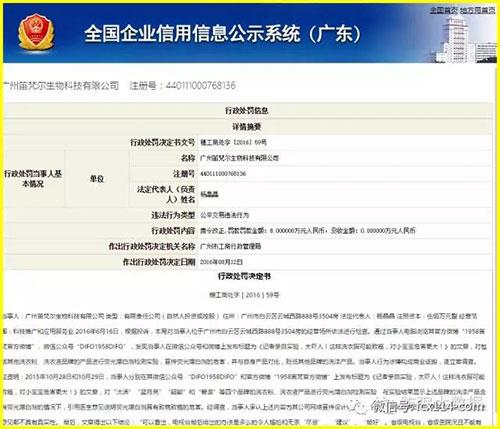This screenshot has height=429, width=500.
Task: Click the heading 注册号:440111000768136
Action: tap(183, 86)
